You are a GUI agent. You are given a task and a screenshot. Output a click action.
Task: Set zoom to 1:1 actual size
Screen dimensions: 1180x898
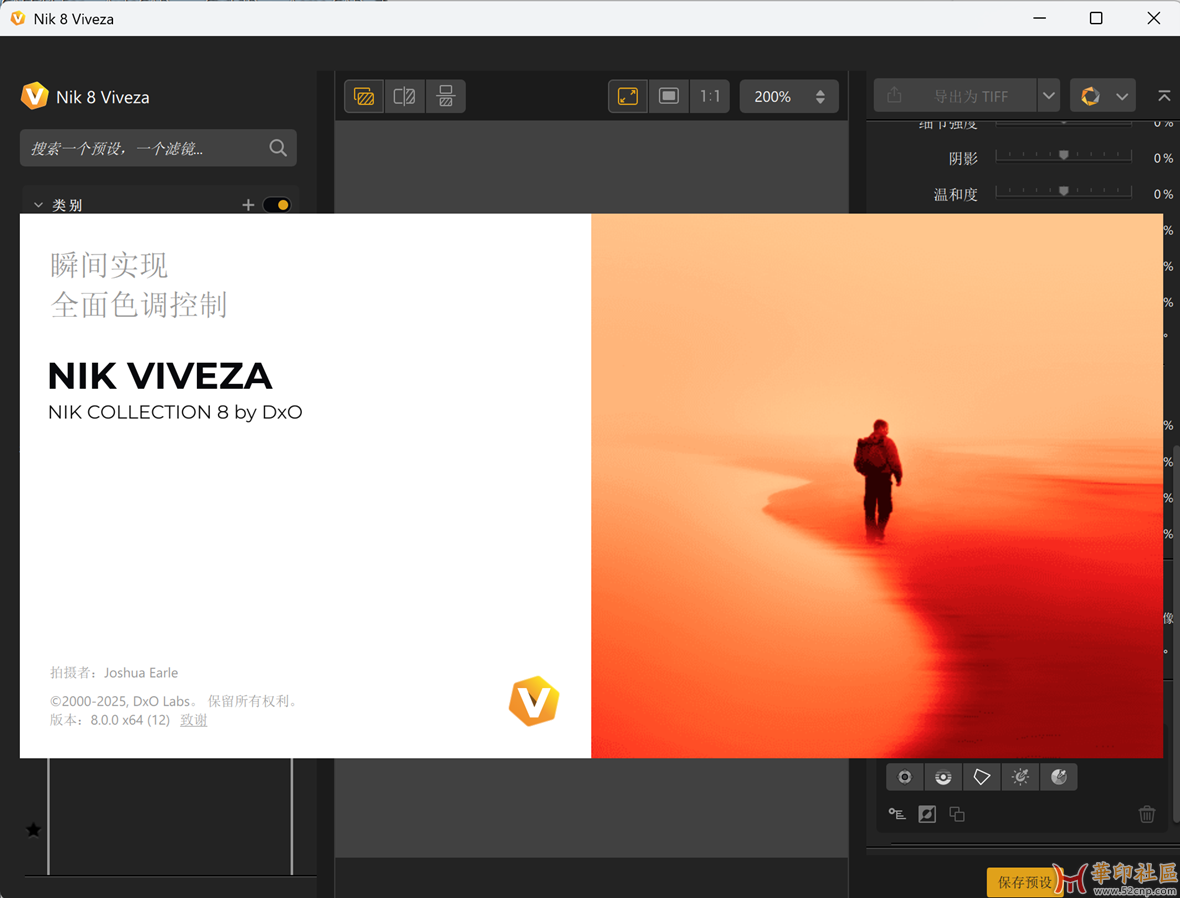pos(710,96)
